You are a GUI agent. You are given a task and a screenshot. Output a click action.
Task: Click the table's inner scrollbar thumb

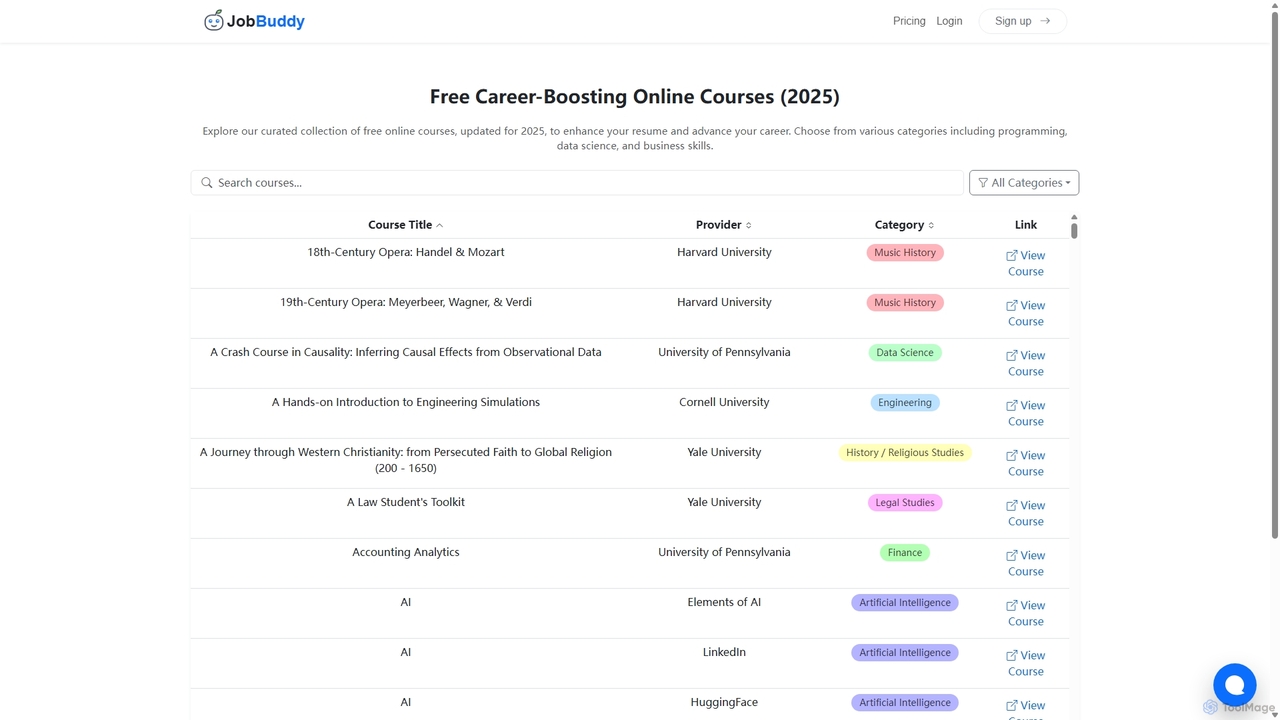tap(1074, 230)
